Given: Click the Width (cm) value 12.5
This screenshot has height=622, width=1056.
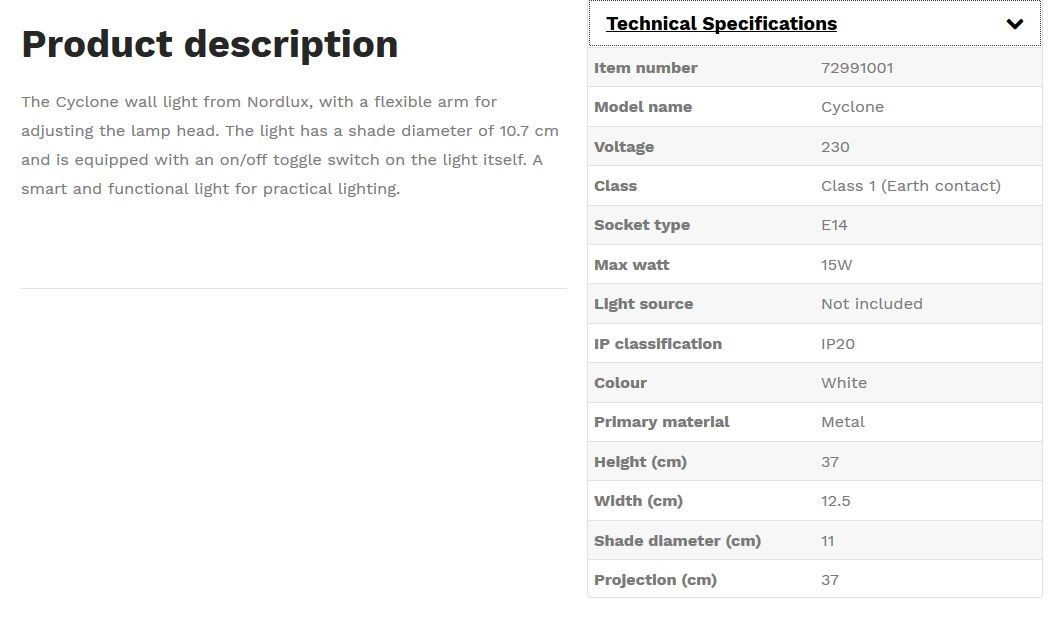Looking at the screenshot, I should (x=835, y=501).
